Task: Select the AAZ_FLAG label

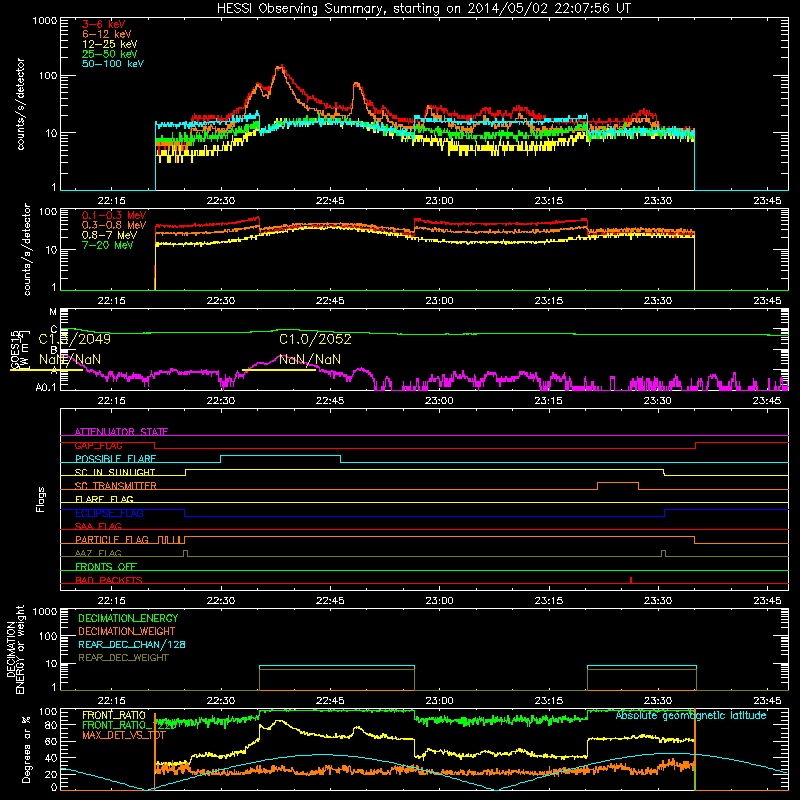Action: click(x=98, y=554)
